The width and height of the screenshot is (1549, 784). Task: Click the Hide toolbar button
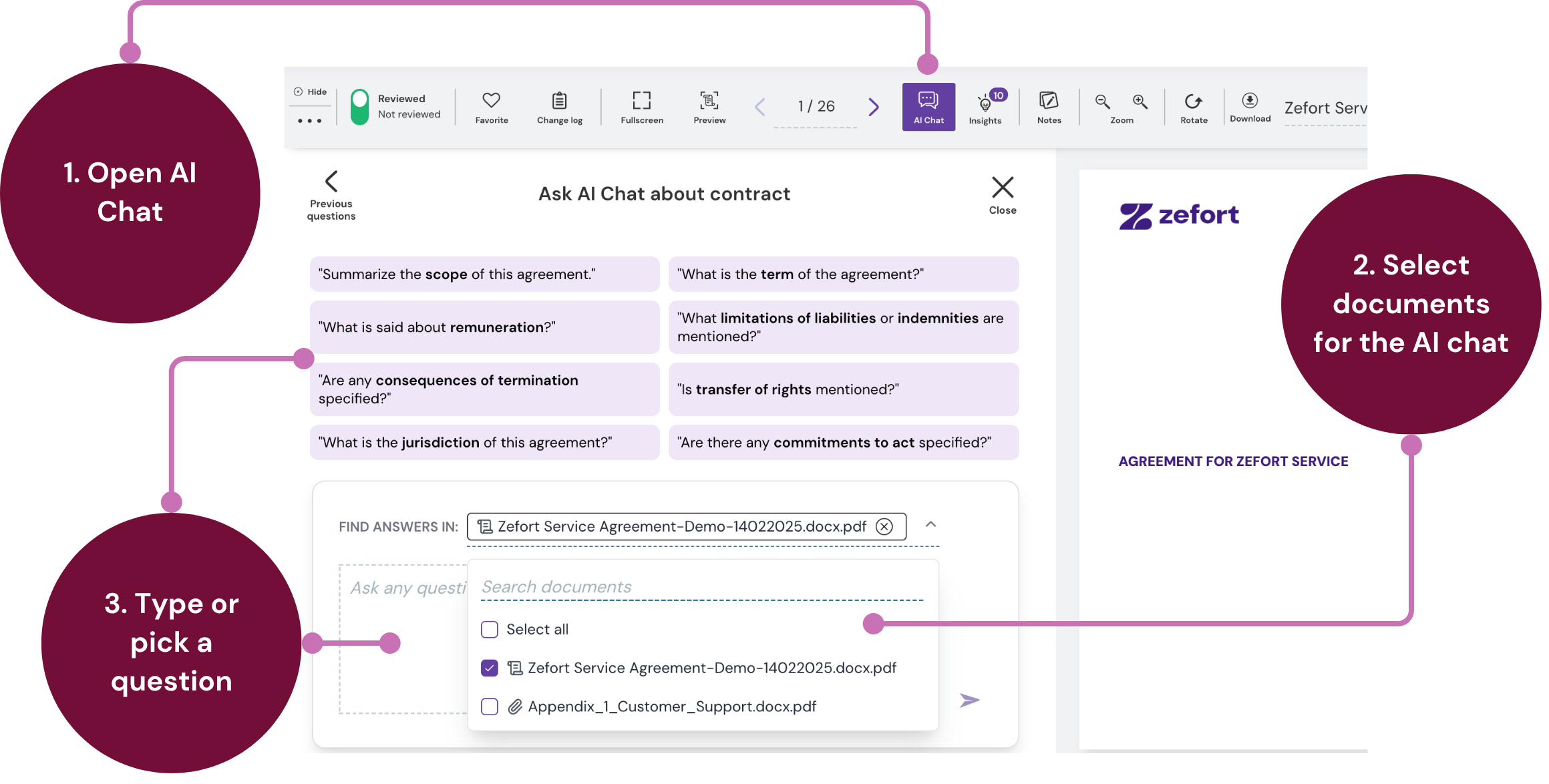click(x=311, y=92)
